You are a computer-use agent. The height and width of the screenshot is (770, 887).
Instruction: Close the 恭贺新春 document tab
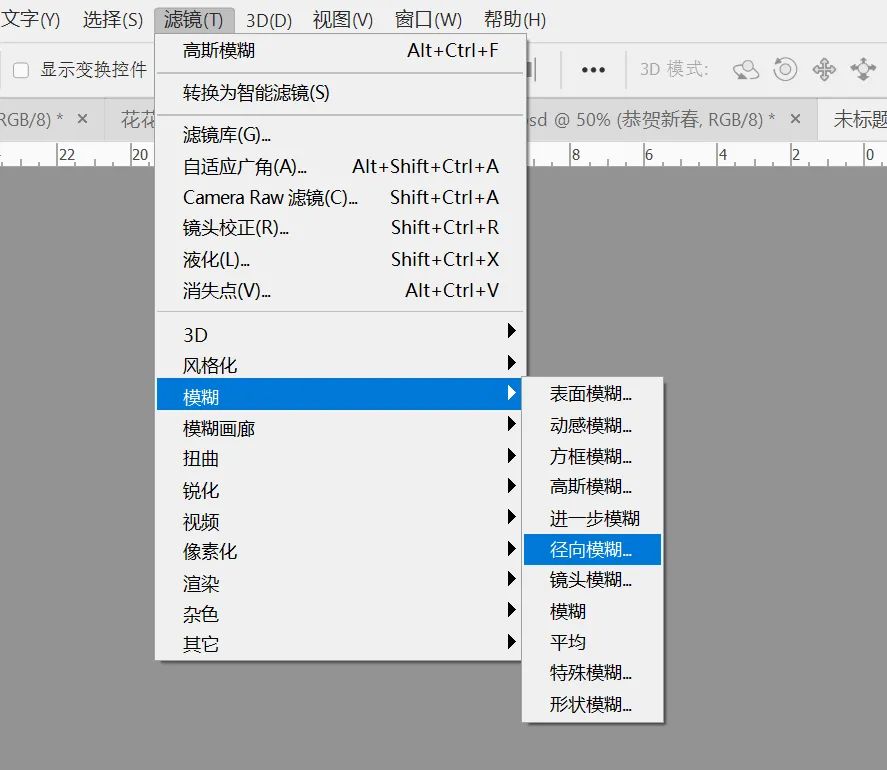795,119
